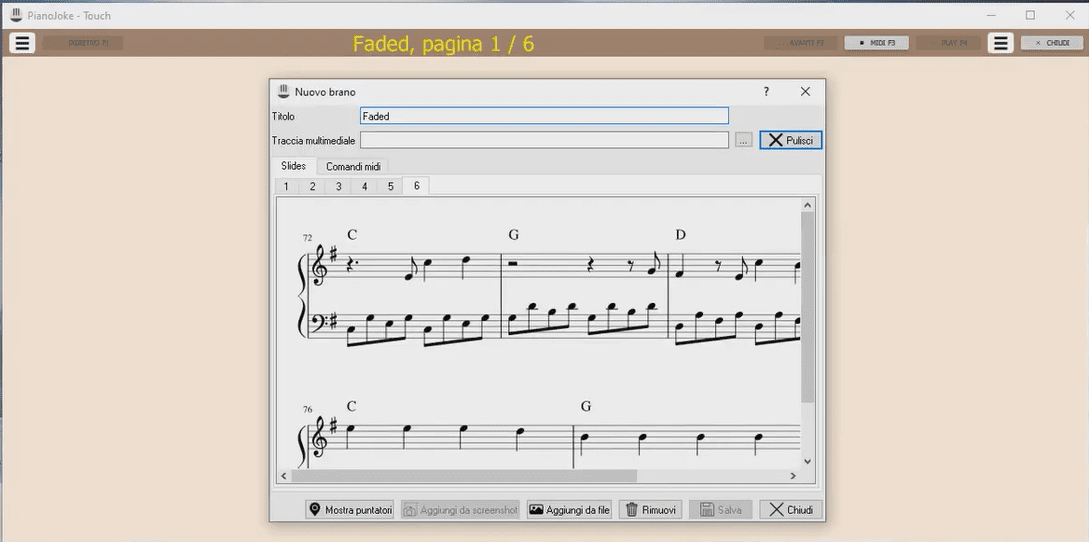1089x542 pixels.
Task: Select slide tab 3
Action: [338, 186]
